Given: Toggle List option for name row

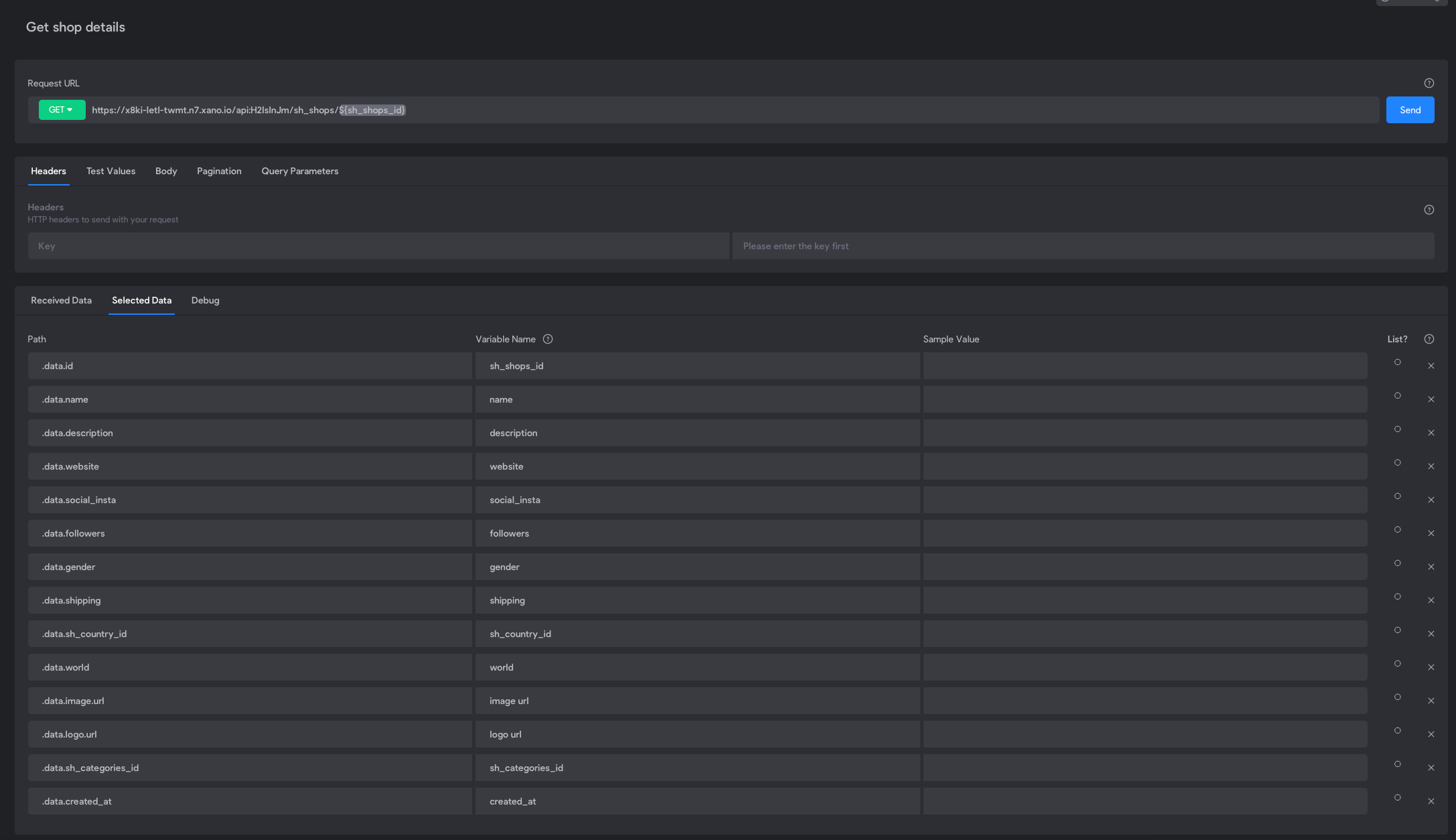Looking at the screenshot, I should click(1397, 396).
